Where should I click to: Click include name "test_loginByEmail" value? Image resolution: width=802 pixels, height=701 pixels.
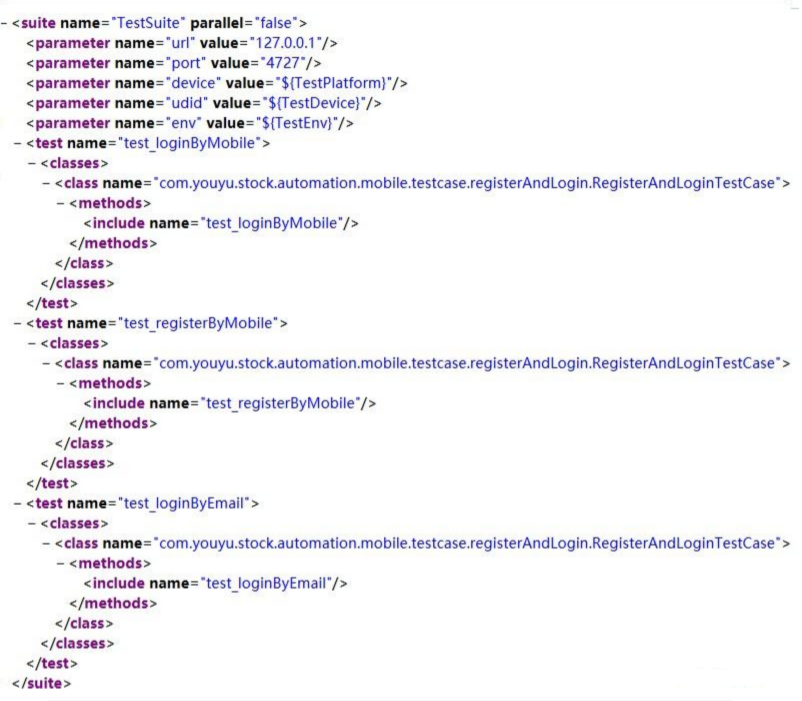pyautogui.click(x=266, y=583)
